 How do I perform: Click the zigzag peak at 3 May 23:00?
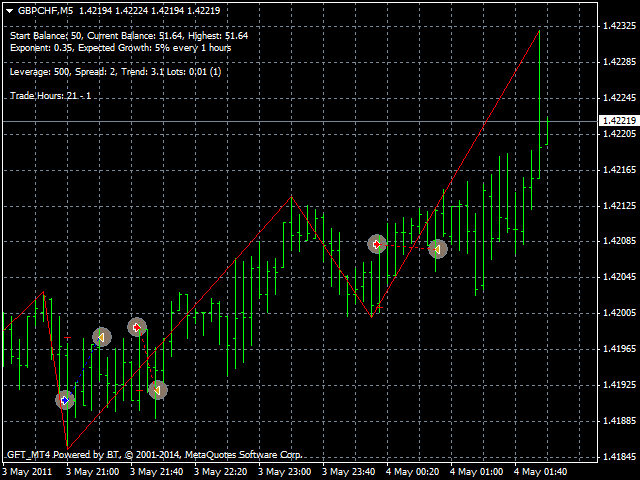pos(291,197)
